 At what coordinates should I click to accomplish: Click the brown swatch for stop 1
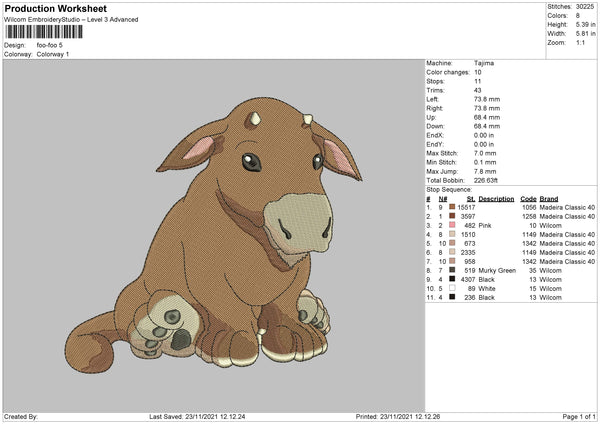(x=453, y=208)
